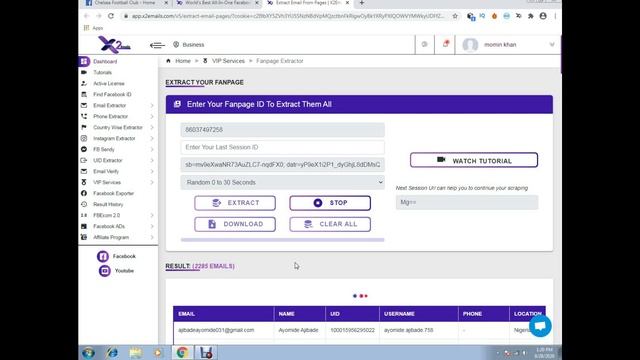Focus the Last Session ID field
The width and height of the screenshot is (640, 360).
[x=282, y=147]
